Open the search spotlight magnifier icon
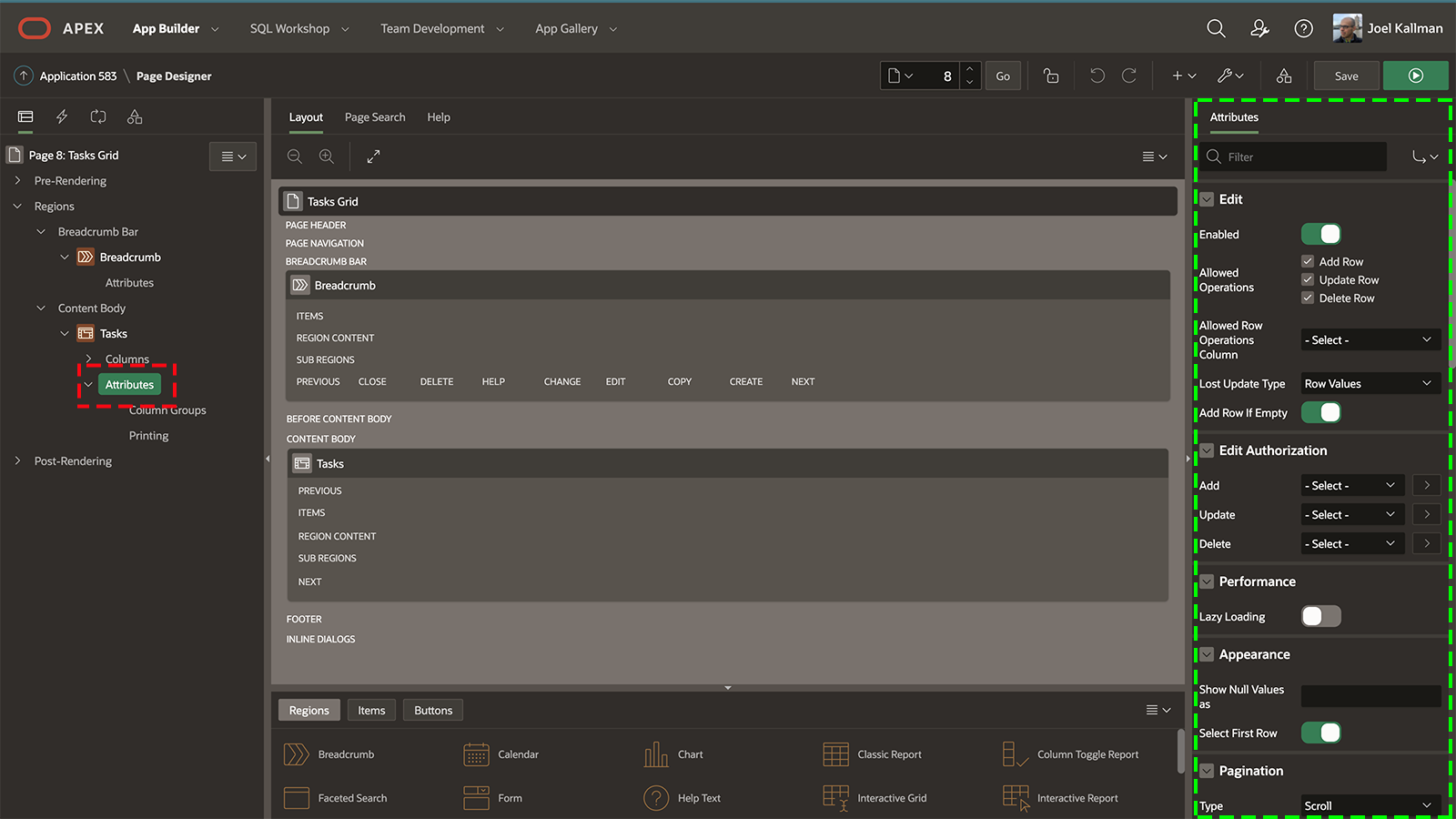 pos(1216,28)
